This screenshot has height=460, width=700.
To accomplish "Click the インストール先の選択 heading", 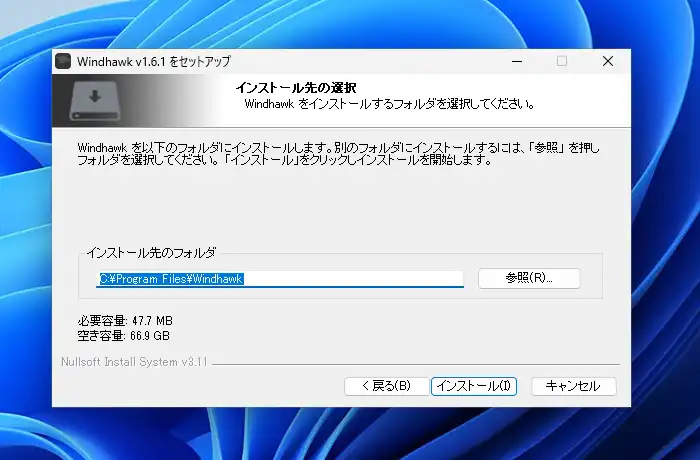I will 296,88.
